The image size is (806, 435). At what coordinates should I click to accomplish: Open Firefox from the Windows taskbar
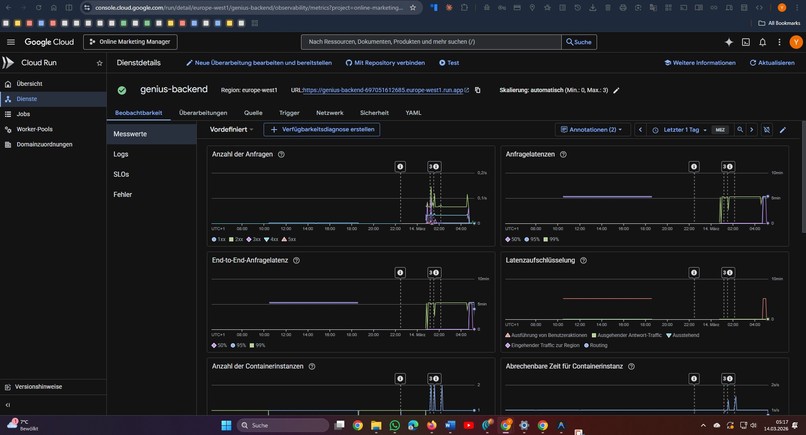coord(431,425)
